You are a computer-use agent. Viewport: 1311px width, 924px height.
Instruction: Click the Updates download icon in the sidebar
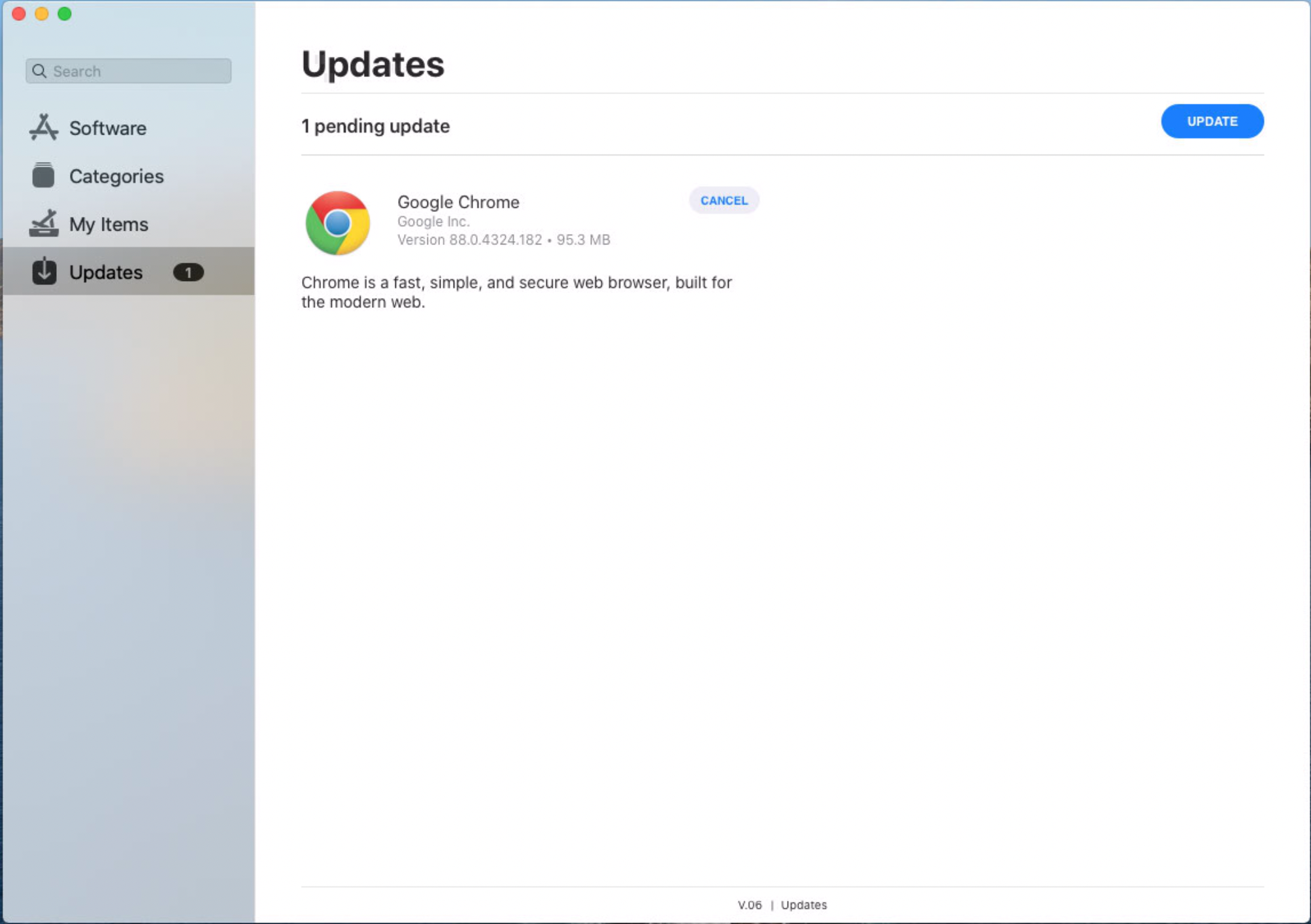pyautogui.click(x=44, y=271)
